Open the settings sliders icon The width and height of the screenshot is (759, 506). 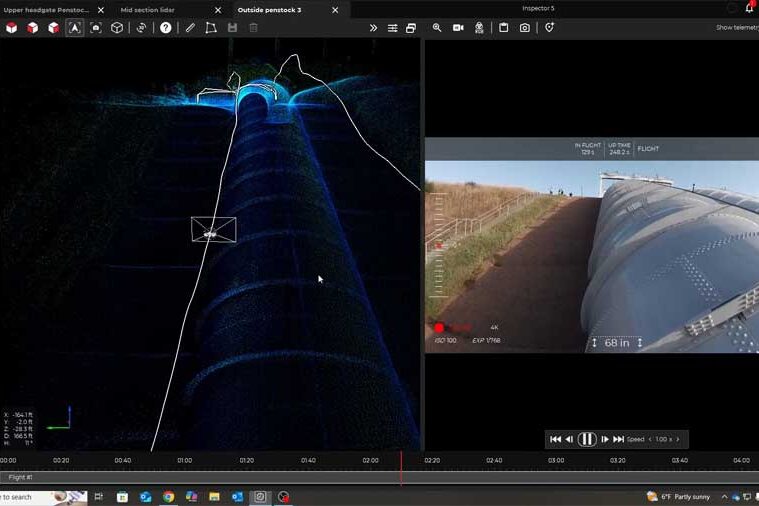point(393,28)
